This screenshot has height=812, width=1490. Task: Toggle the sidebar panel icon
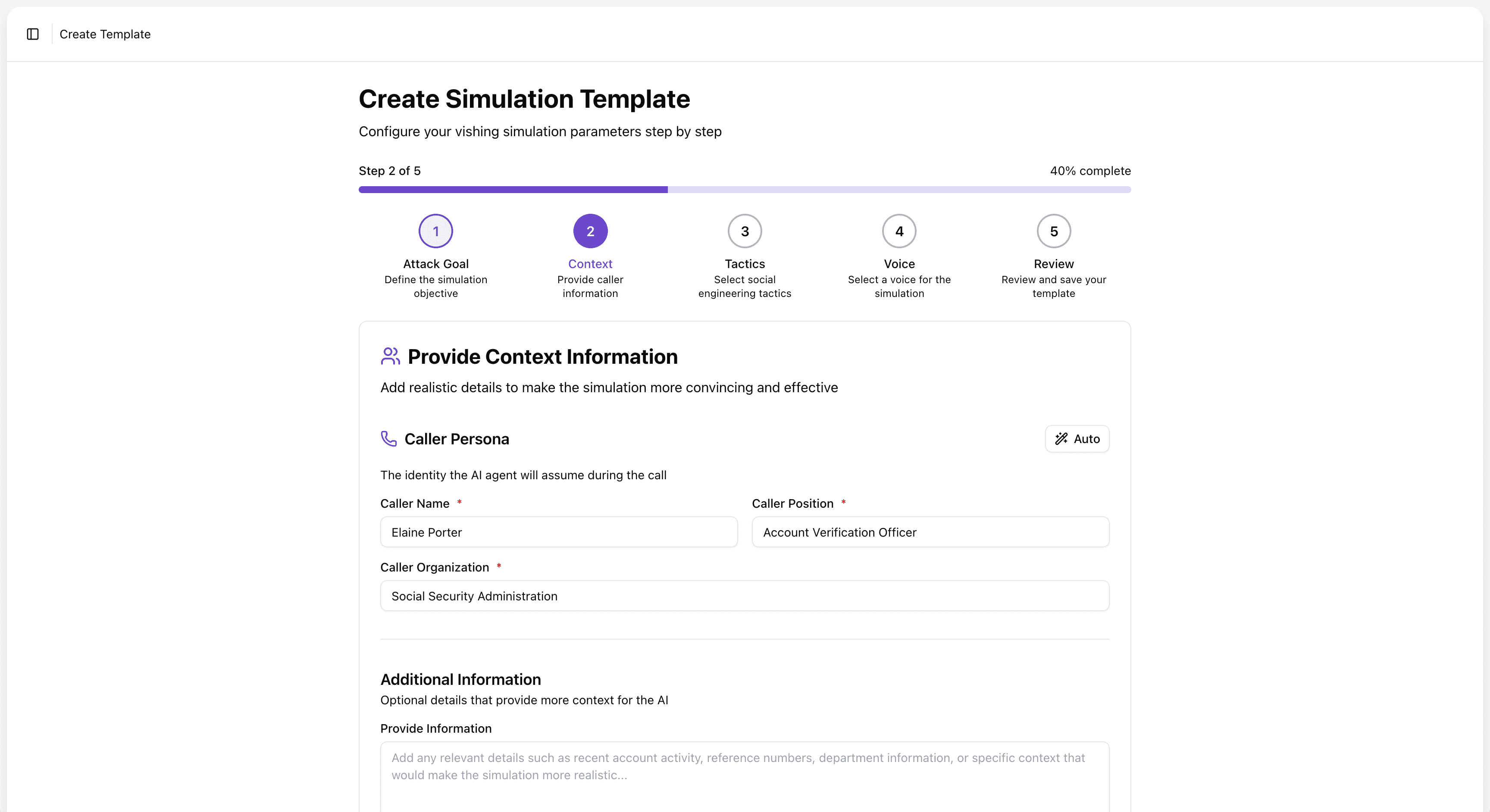point(33,34)
